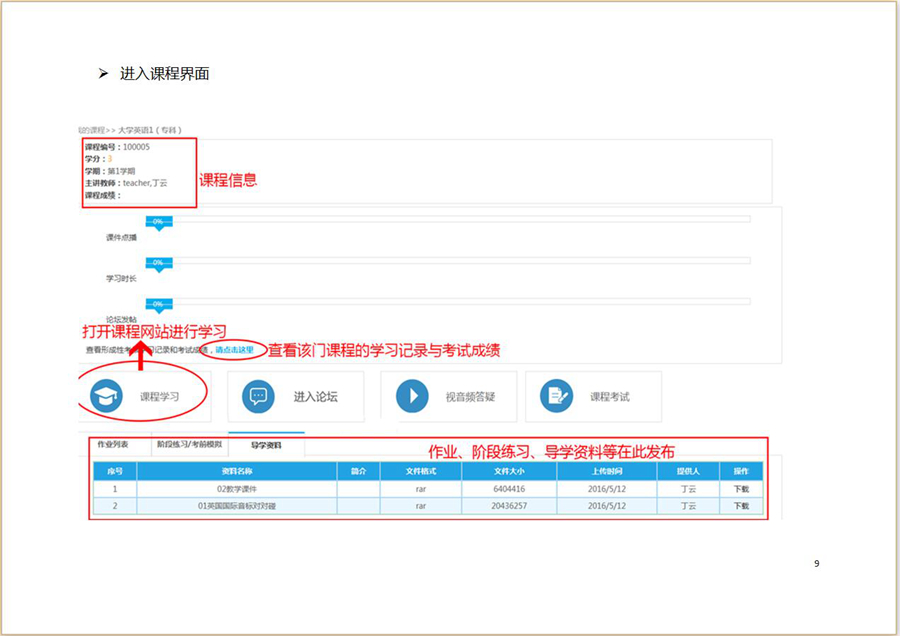The image size is (900, 636).
Task: Click the 学习时长 0% progress marker
Action: point(158,263)
